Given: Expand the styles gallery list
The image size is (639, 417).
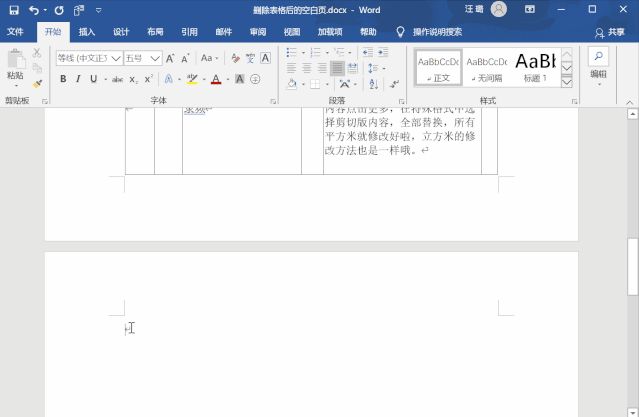Looking at the screenshot, I should point(567,82).
